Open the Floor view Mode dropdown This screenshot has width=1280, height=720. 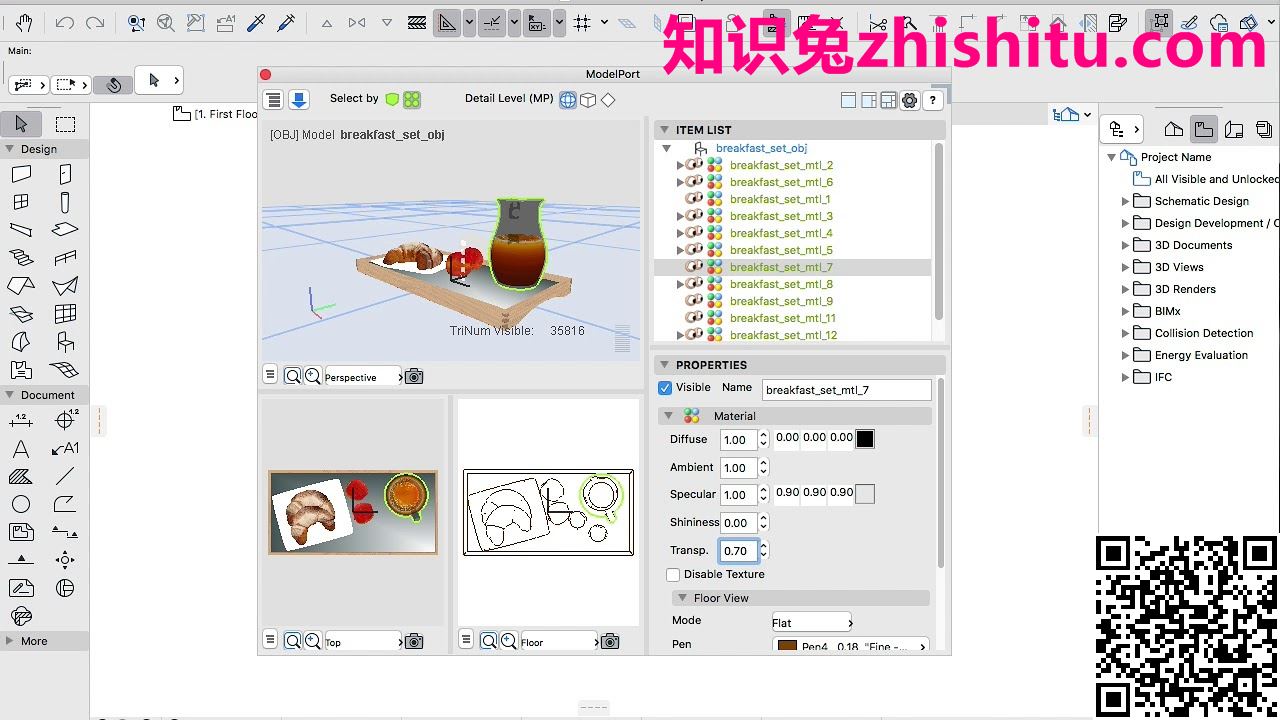tap(812, 622)
